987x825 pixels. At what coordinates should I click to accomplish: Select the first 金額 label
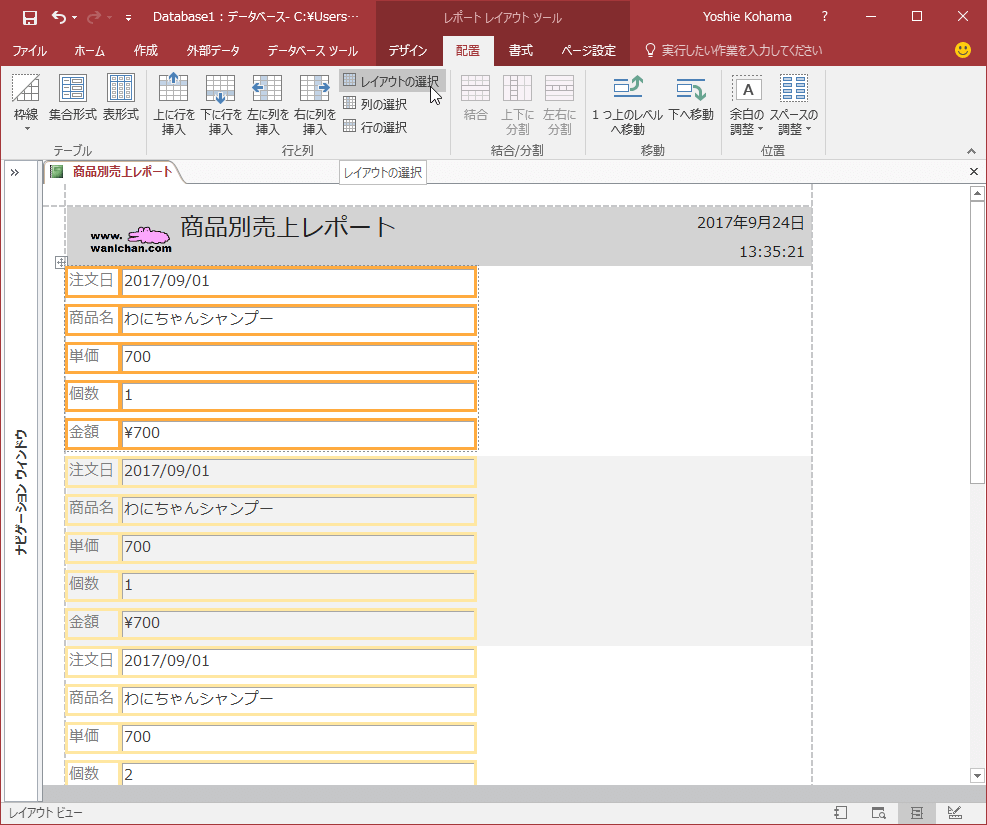tap(92, 434)
